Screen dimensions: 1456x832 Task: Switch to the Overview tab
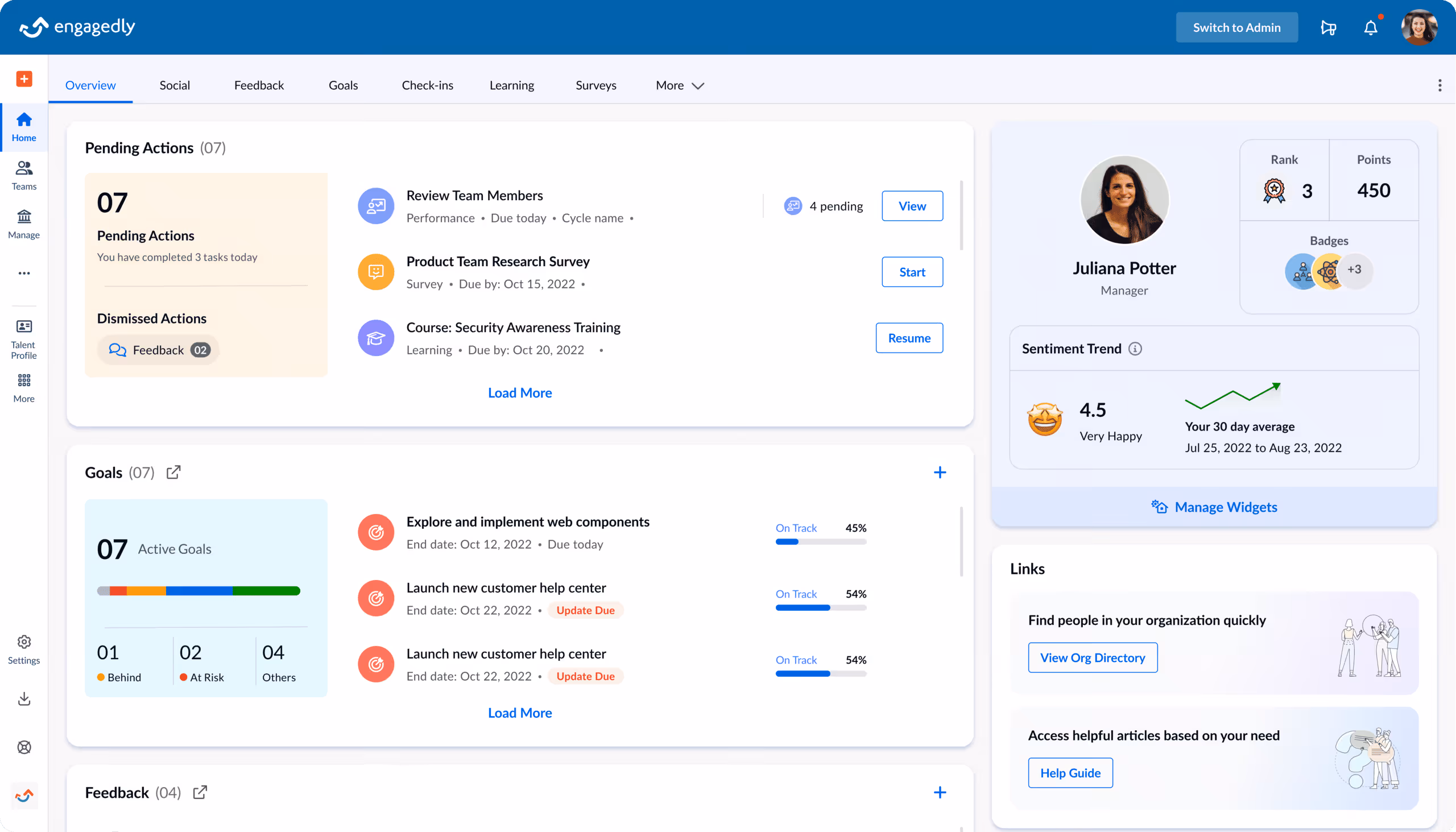[90, 85]
